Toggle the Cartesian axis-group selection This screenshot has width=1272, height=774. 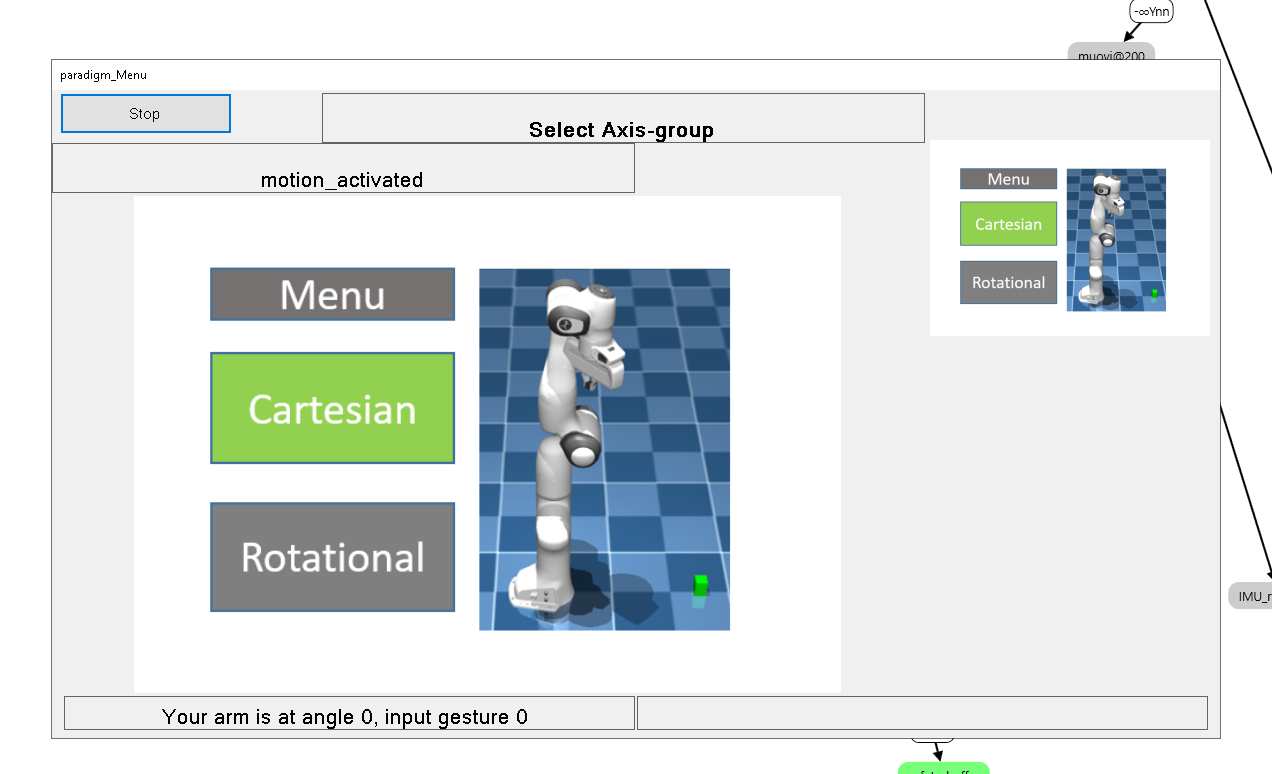click(332, 407)
